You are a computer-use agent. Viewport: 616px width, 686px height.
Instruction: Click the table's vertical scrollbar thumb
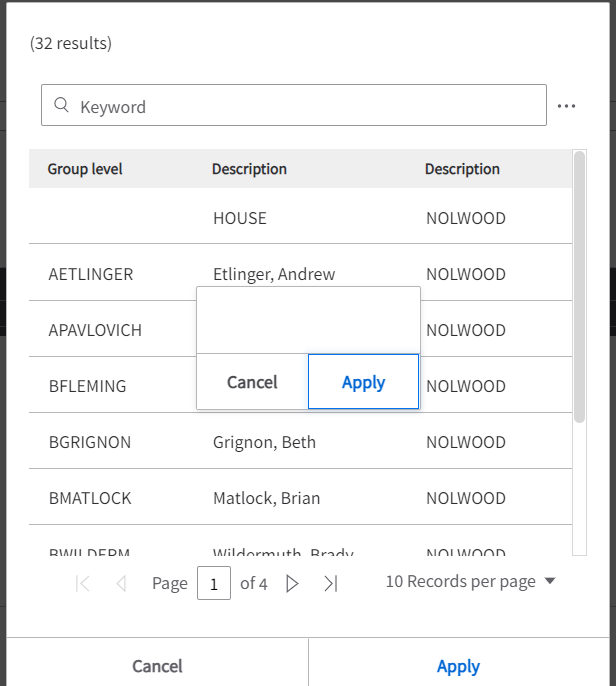pos(579,287)
